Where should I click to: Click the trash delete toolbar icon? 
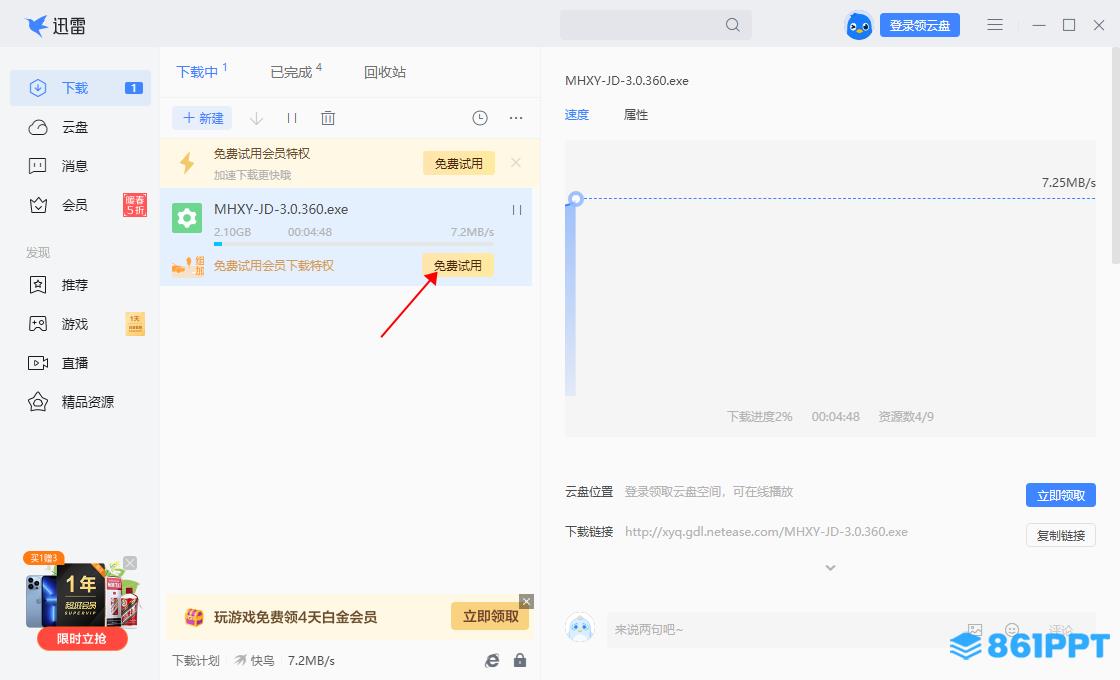click(328, 118)
